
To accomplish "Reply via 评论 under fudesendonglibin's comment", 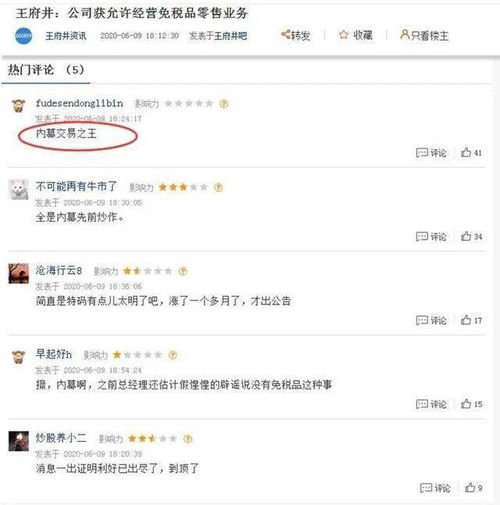I will point(431,153).
